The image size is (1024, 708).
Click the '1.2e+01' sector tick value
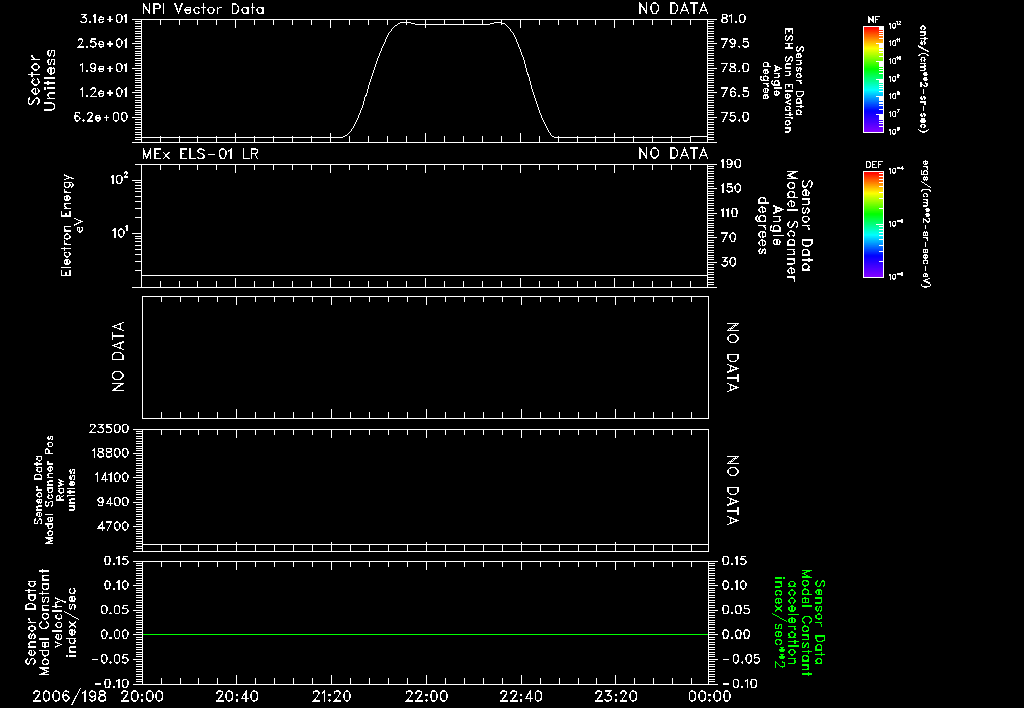[103, 93]
